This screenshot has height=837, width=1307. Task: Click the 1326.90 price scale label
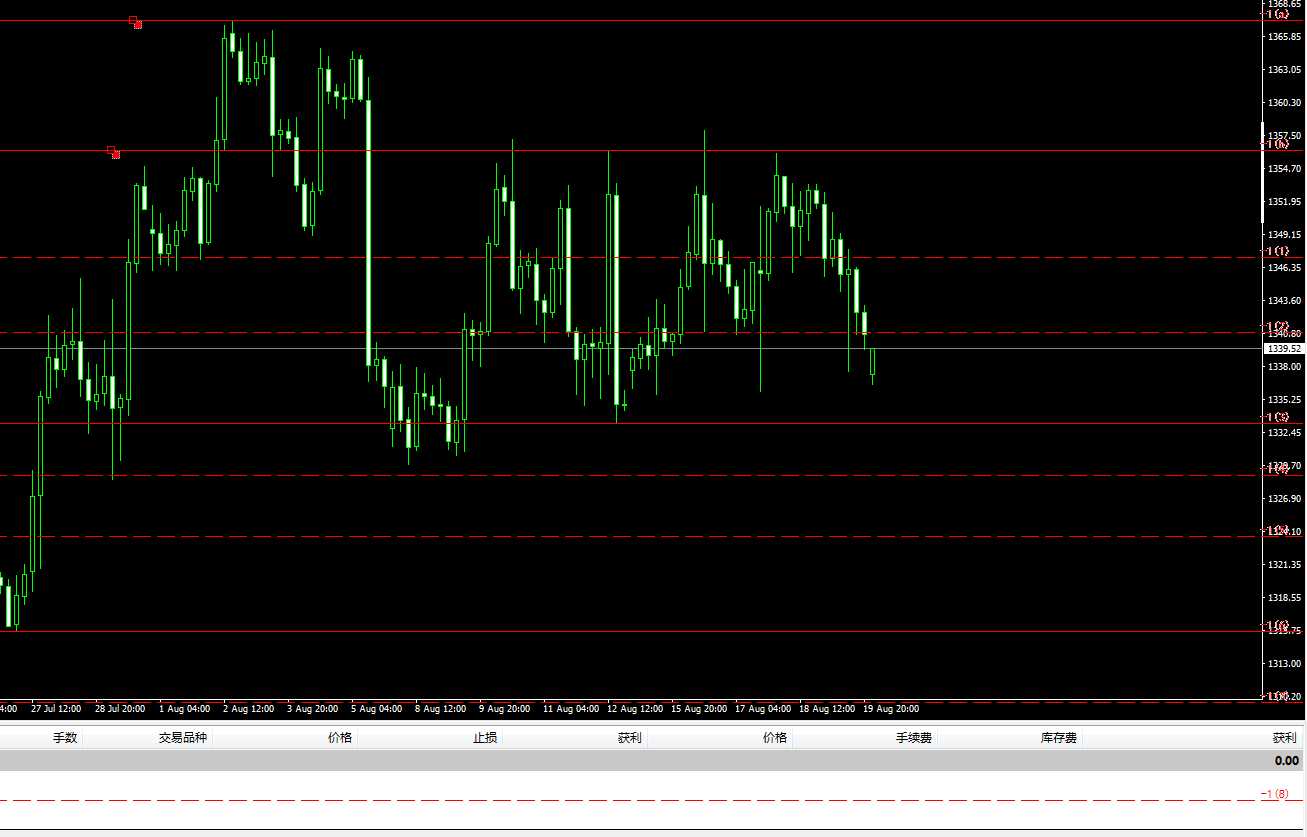1284,498
